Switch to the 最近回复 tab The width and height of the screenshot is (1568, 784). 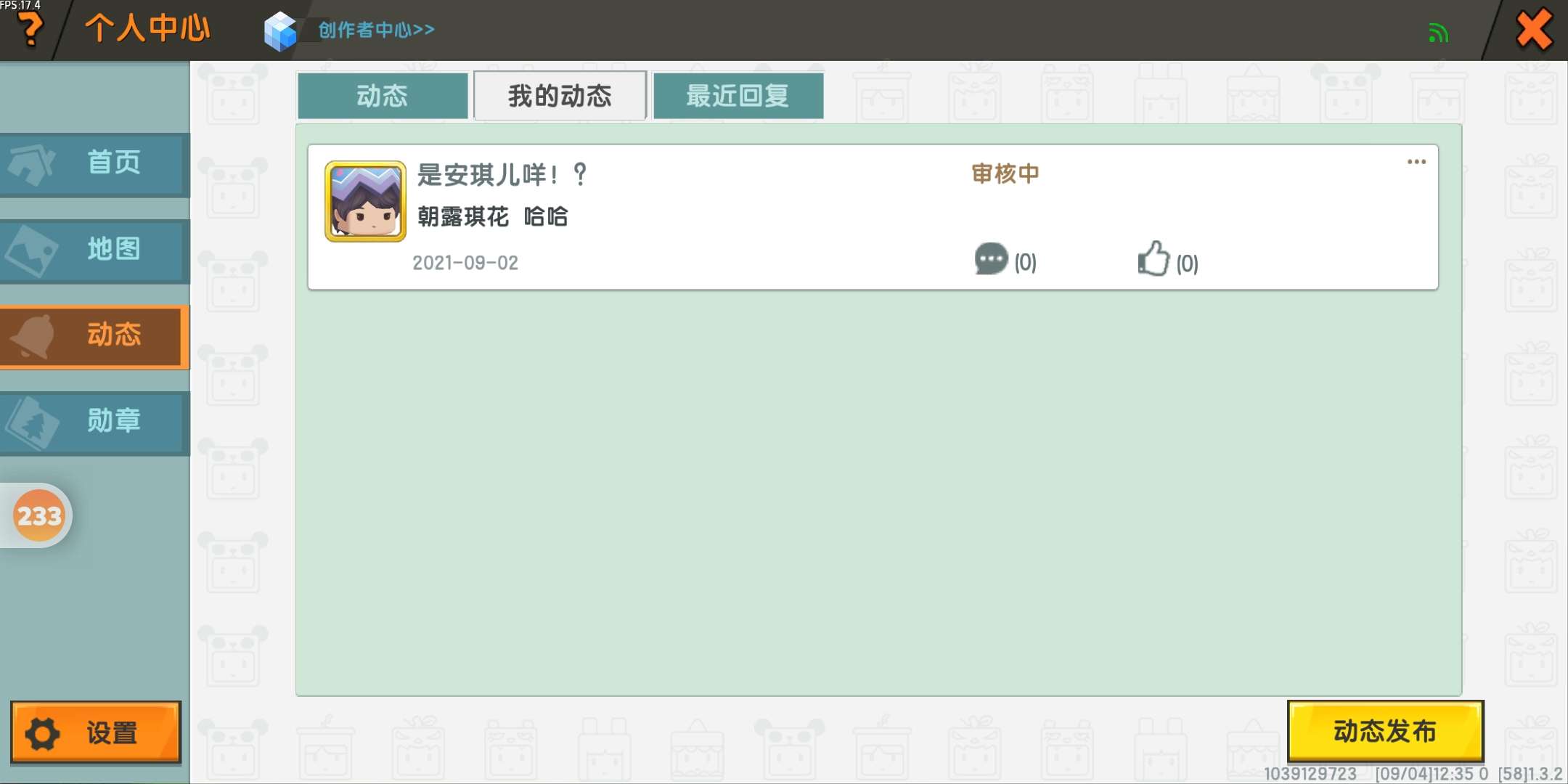coord(738,96)
